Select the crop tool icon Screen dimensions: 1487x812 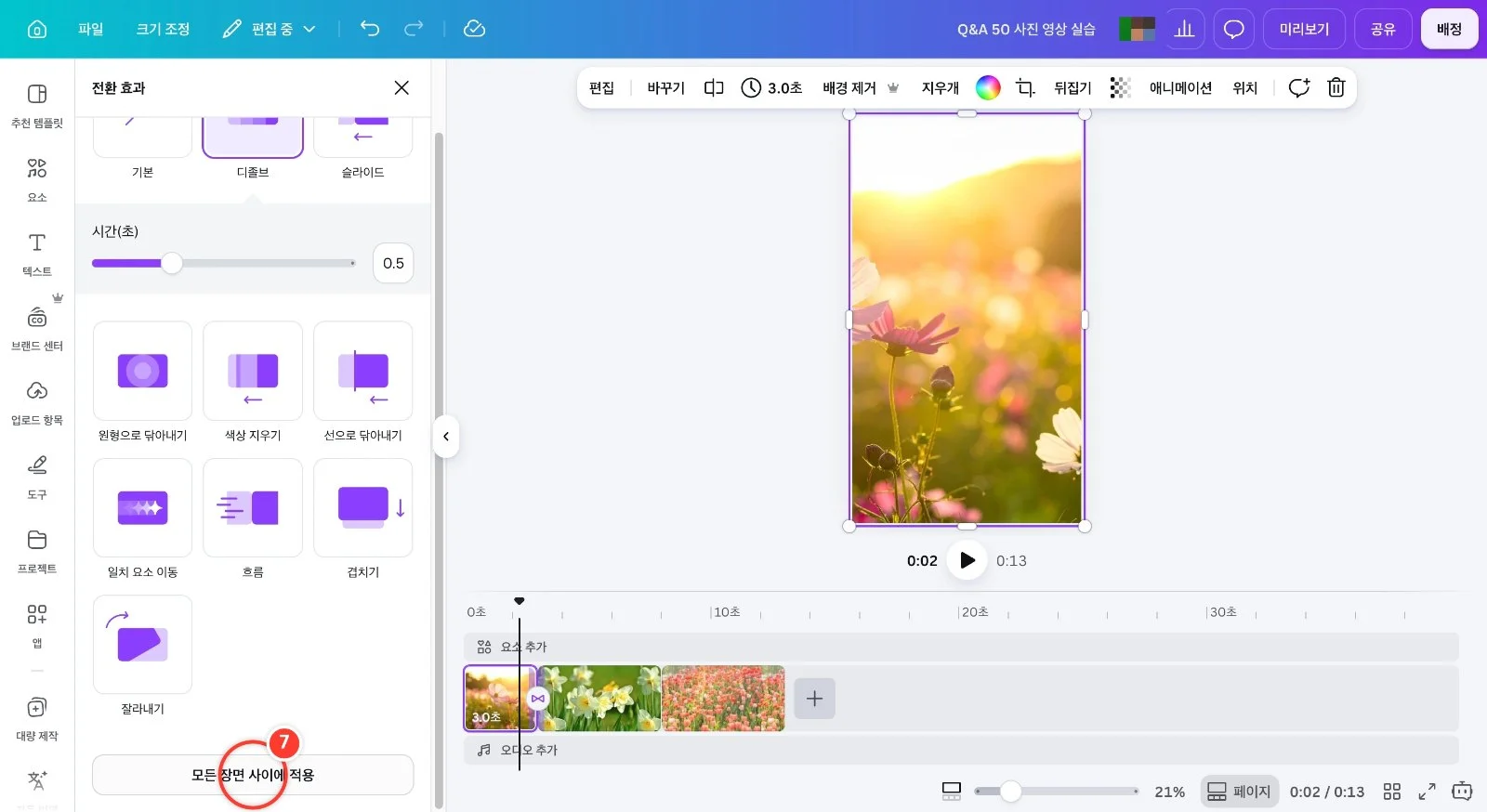coord(1025,87)
